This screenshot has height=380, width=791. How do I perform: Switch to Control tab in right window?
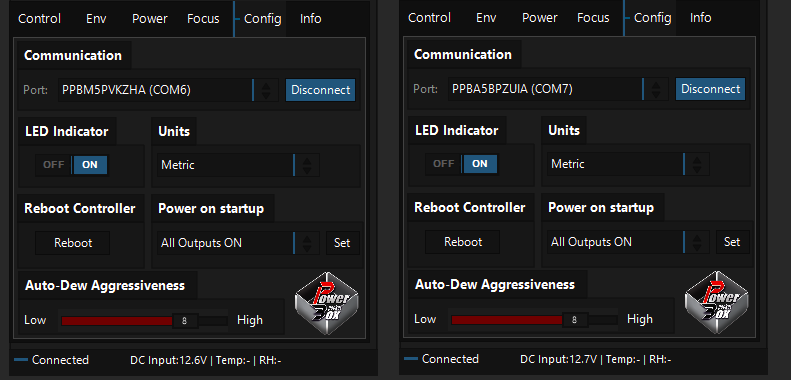[x=429, y=18]
